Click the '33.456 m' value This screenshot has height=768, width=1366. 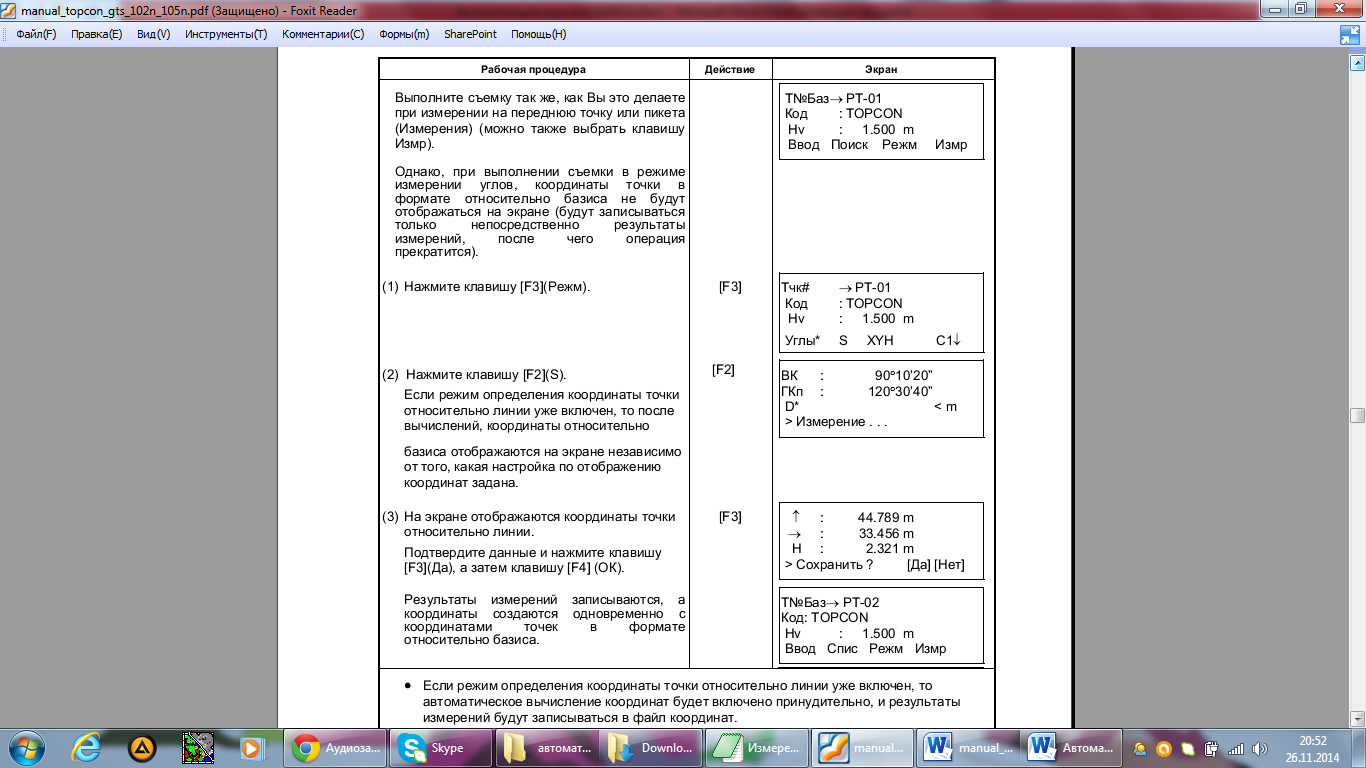click(x=886, y=534)
